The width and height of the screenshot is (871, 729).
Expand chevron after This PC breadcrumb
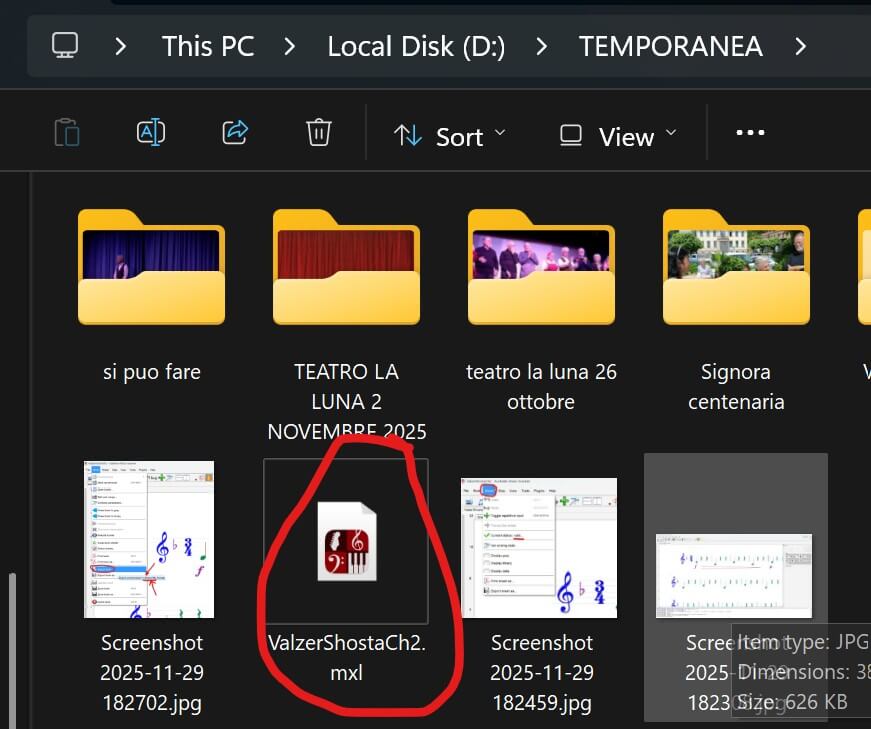pyautogui.click(x=290, y=46)
